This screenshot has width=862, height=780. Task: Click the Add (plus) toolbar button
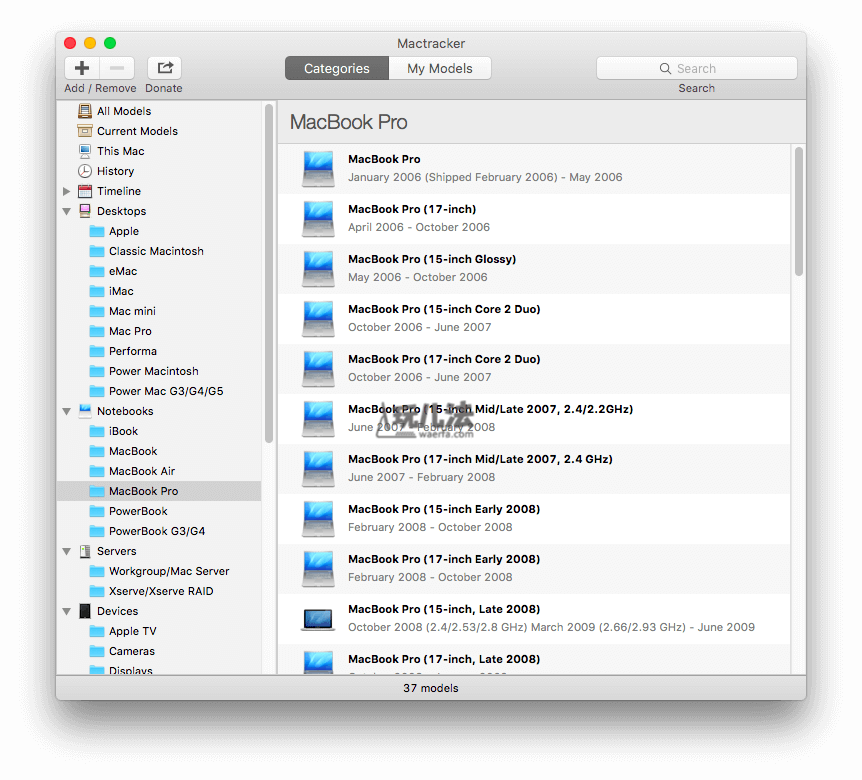tap(82, 68)
